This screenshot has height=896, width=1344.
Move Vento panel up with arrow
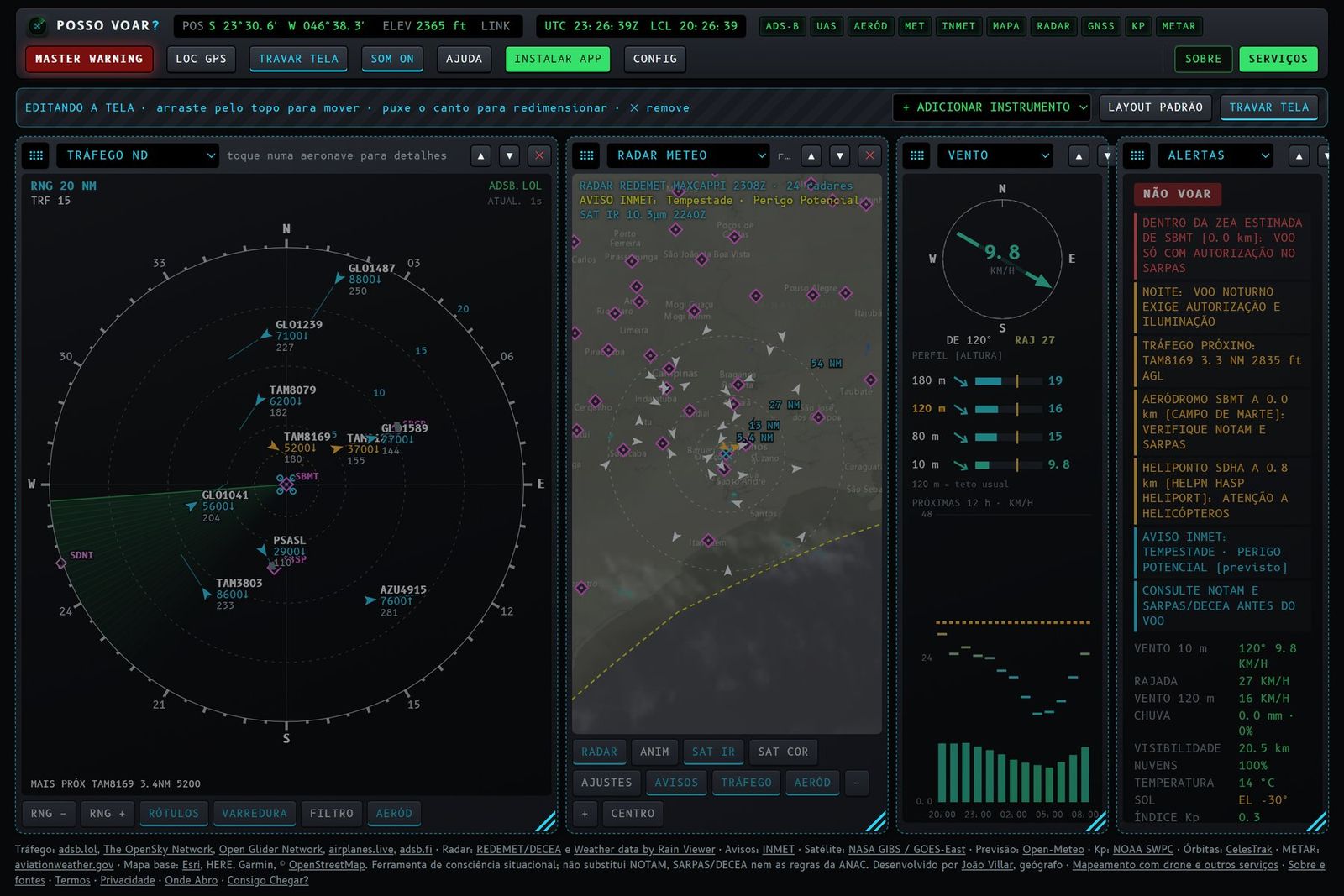click(x=1079, y=155)
